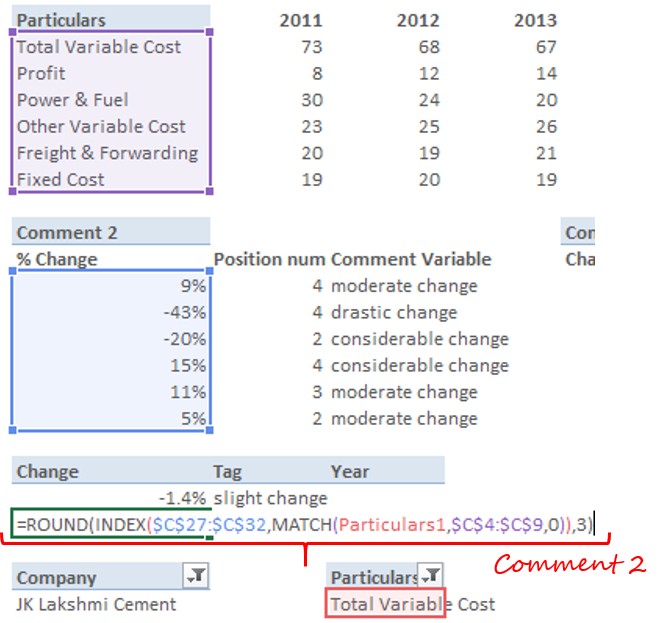The width and height of the screenshot is (664, 623).
Task: Select the 2013 column header cell
Action: 535,20
